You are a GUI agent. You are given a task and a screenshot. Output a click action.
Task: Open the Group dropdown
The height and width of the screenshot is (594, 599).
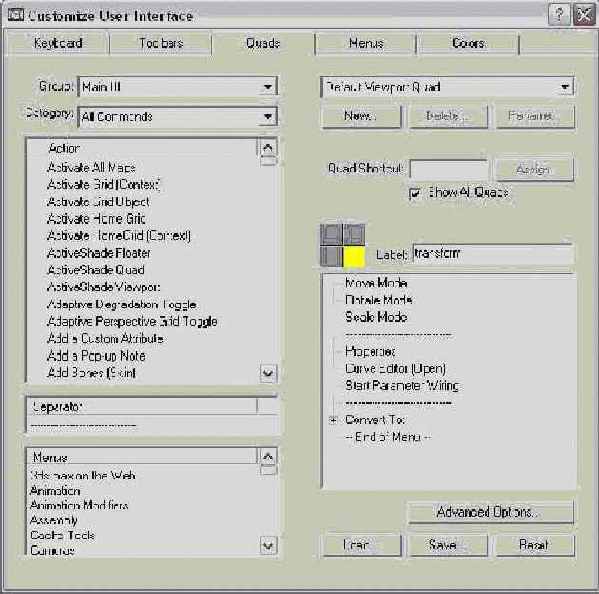(268, 87)
